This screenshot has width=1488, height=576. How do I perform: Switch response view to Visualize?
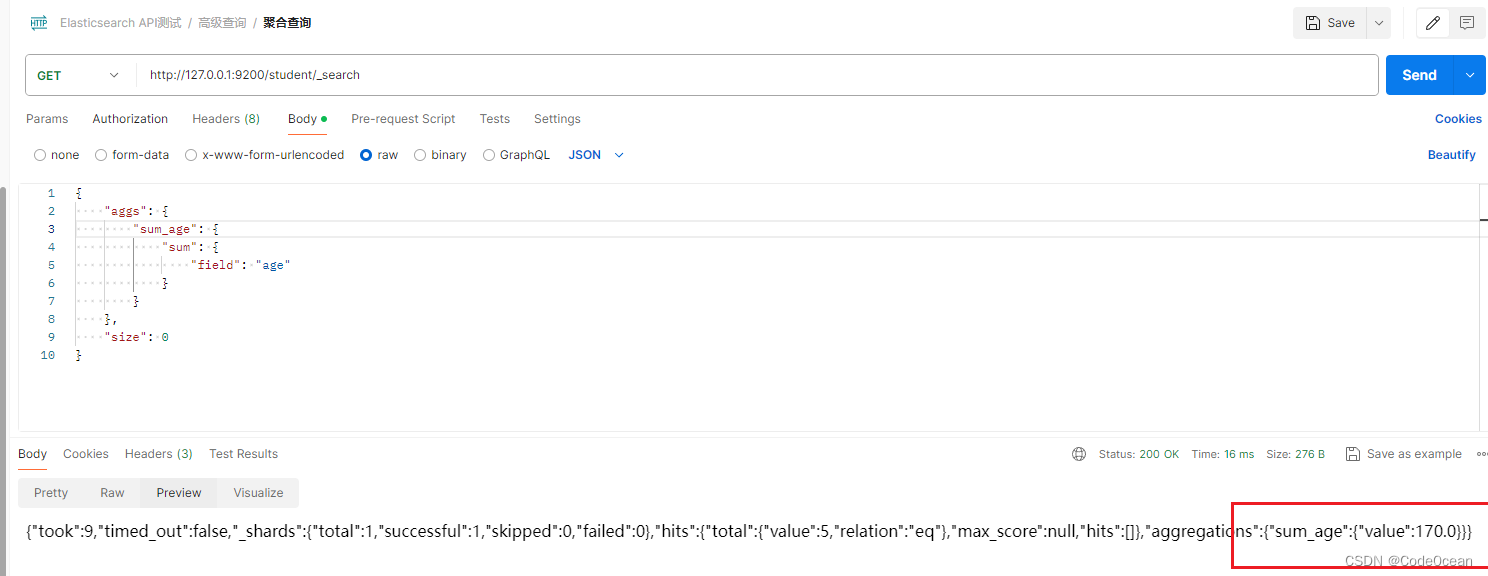pyautogui.click(x=258, y=493)
